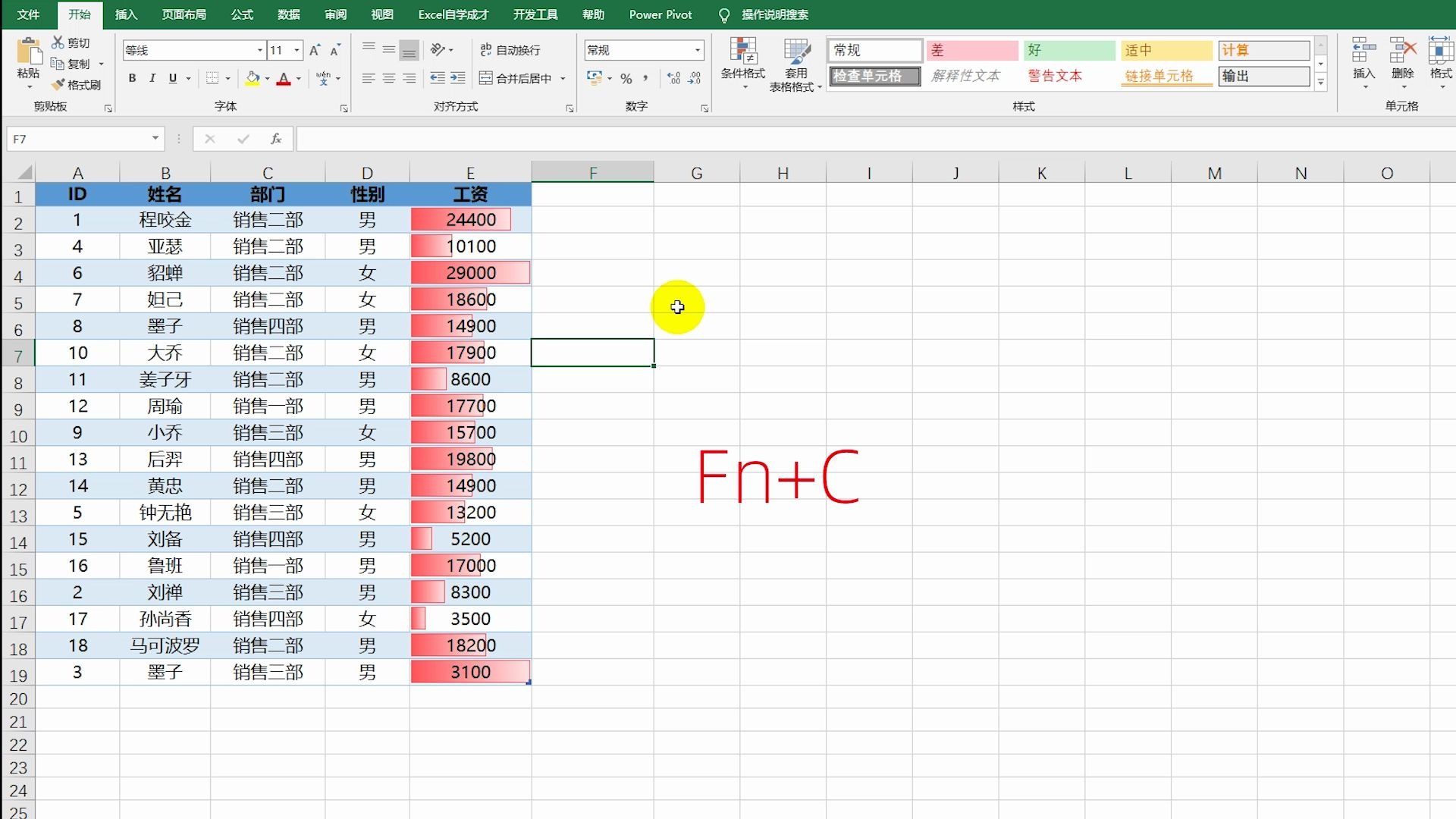Apply the 检查单元格 cell style
The image size is (1456, 819).
[874, 76]
